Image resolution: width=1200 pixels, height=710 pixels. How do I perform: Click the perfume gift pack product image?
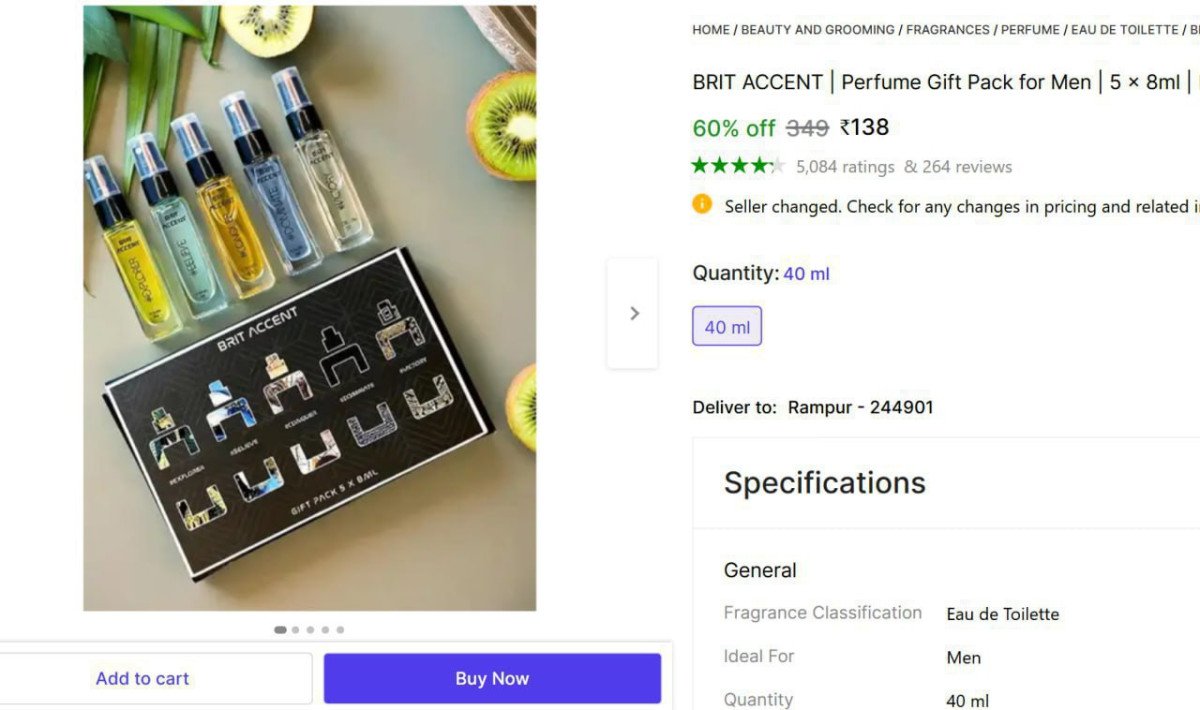tap(309, 308)
